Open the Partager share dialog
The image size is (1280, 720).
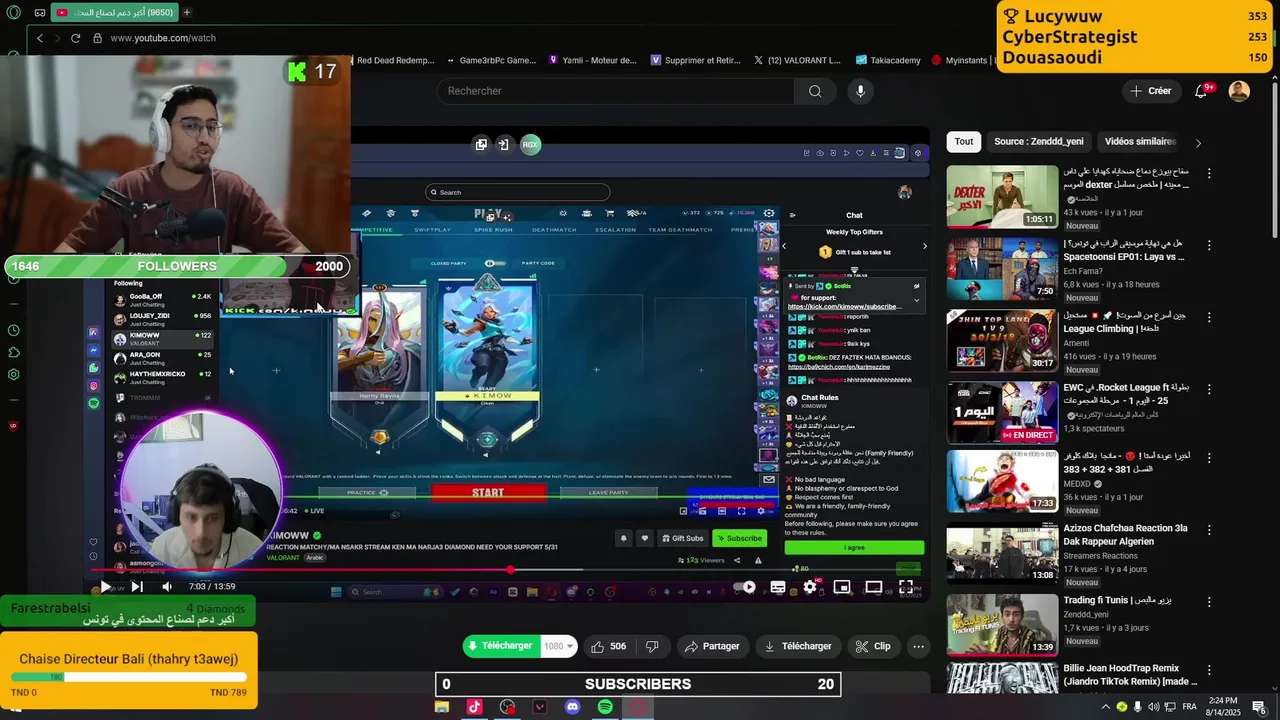[711, 646]
